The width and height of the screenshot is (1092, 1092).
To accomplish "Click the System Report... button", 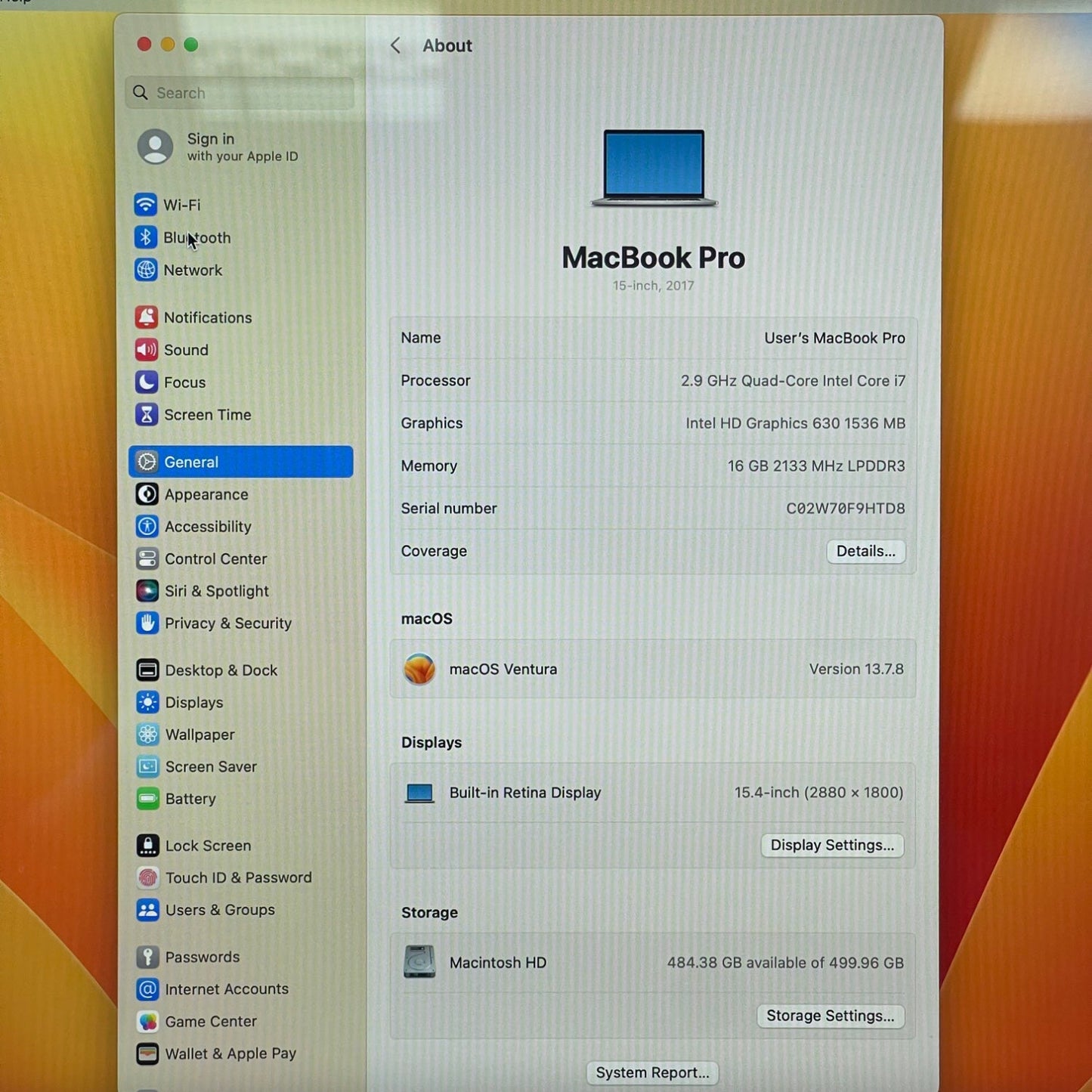I will (x=653, y=1072).
